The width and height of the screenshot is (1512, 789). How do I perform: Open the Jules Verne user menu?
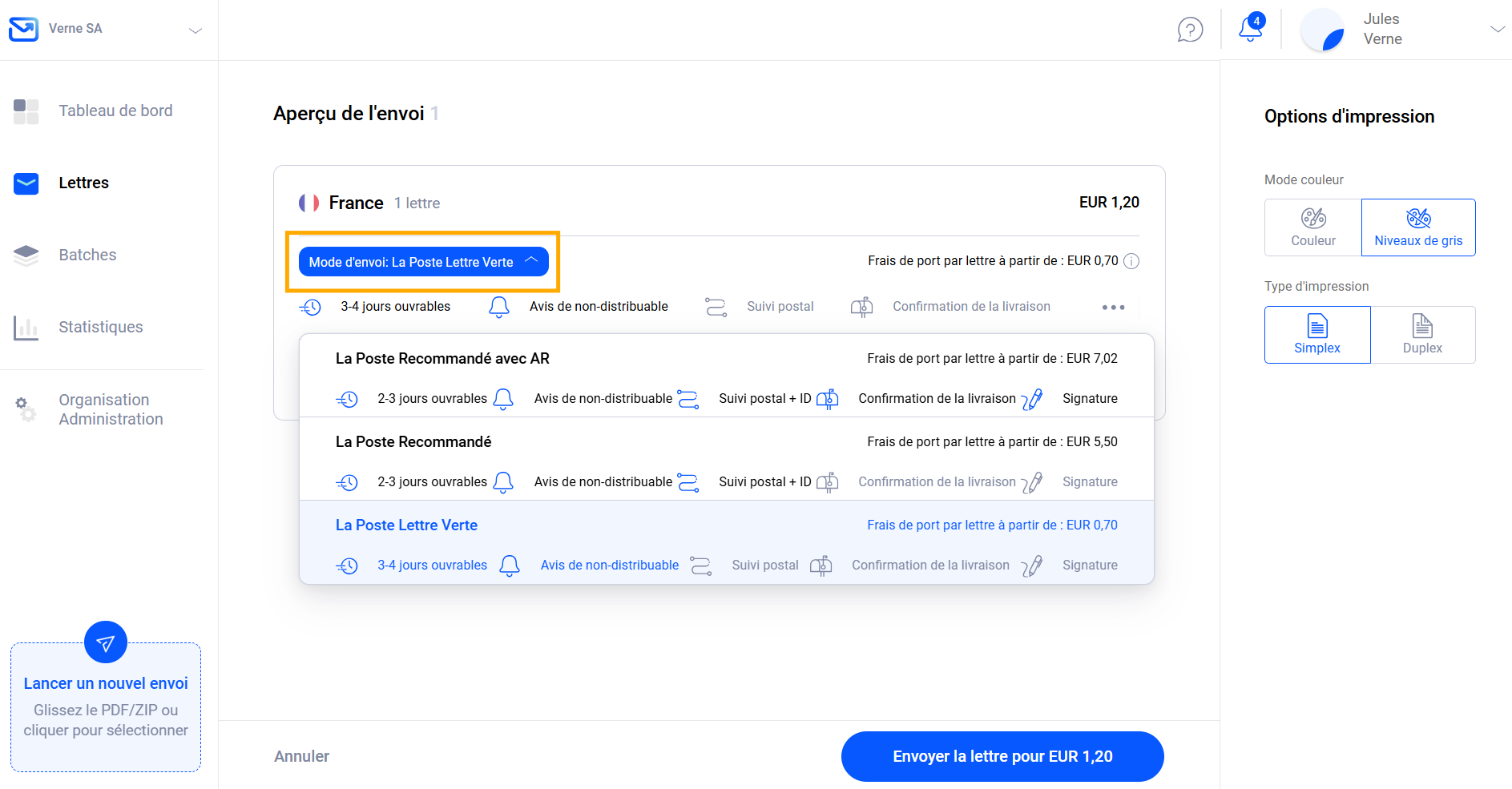(1497, 30)
